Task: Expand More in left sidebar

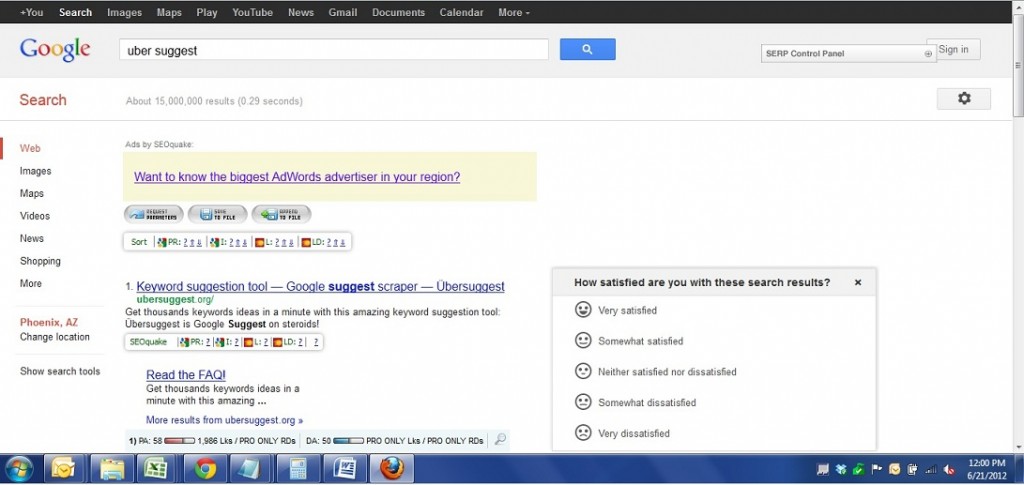Action: pos(31,283)
